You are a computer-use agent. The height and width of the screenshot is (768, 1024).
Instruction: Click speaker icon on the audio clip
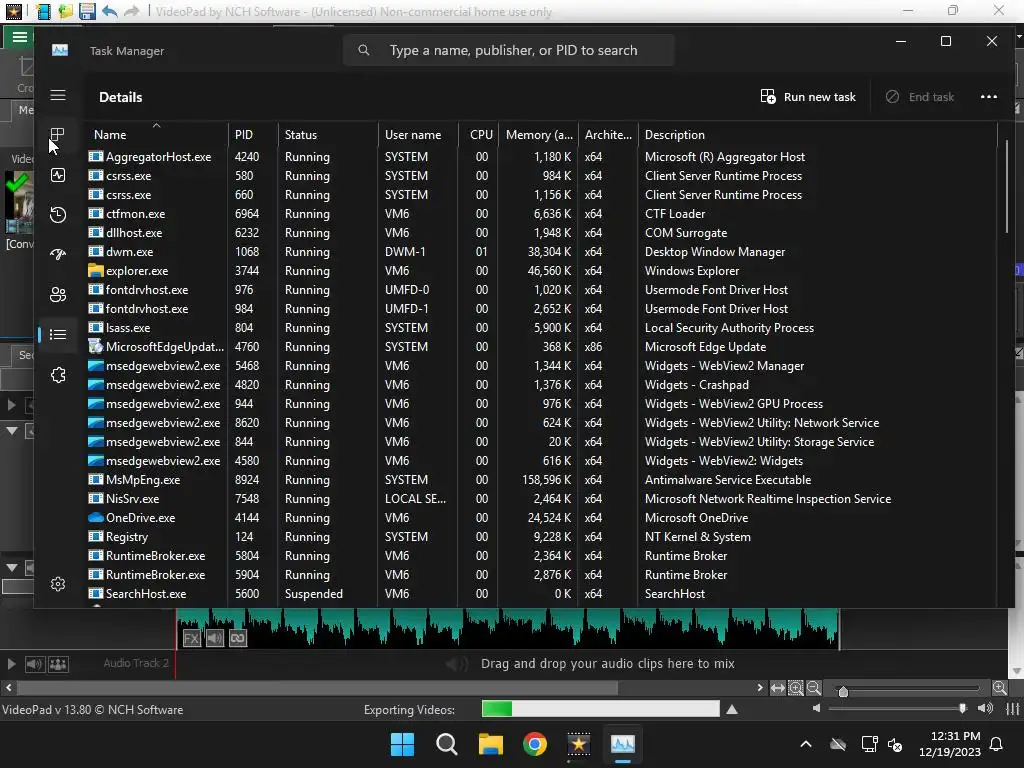[215, 638]
